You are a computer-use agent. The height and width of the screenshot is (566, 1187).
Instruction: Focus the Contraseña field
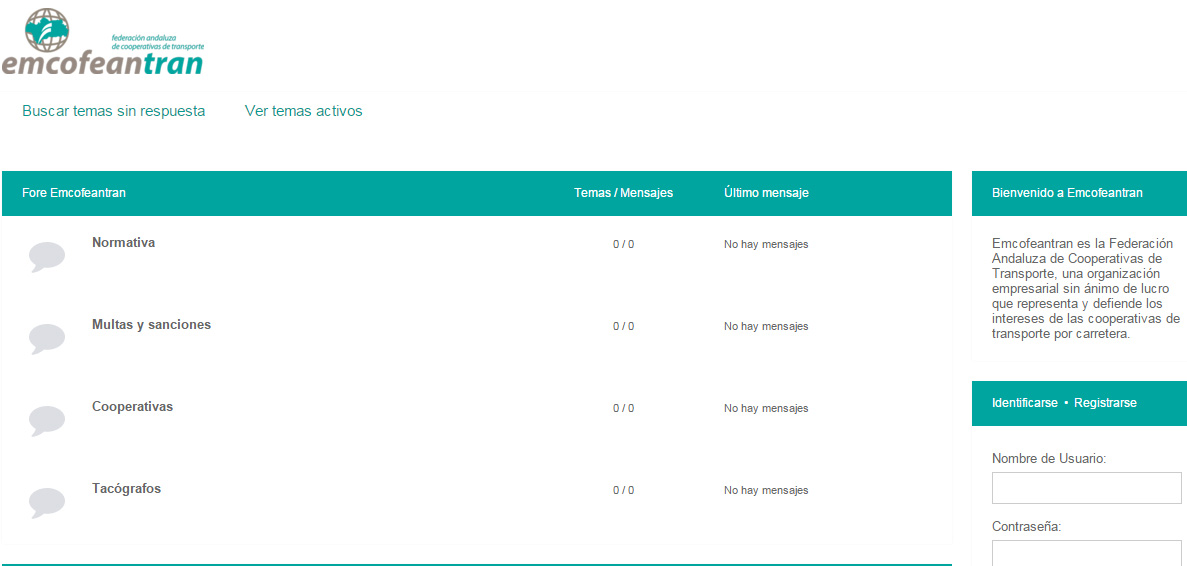pos(1086,553)
